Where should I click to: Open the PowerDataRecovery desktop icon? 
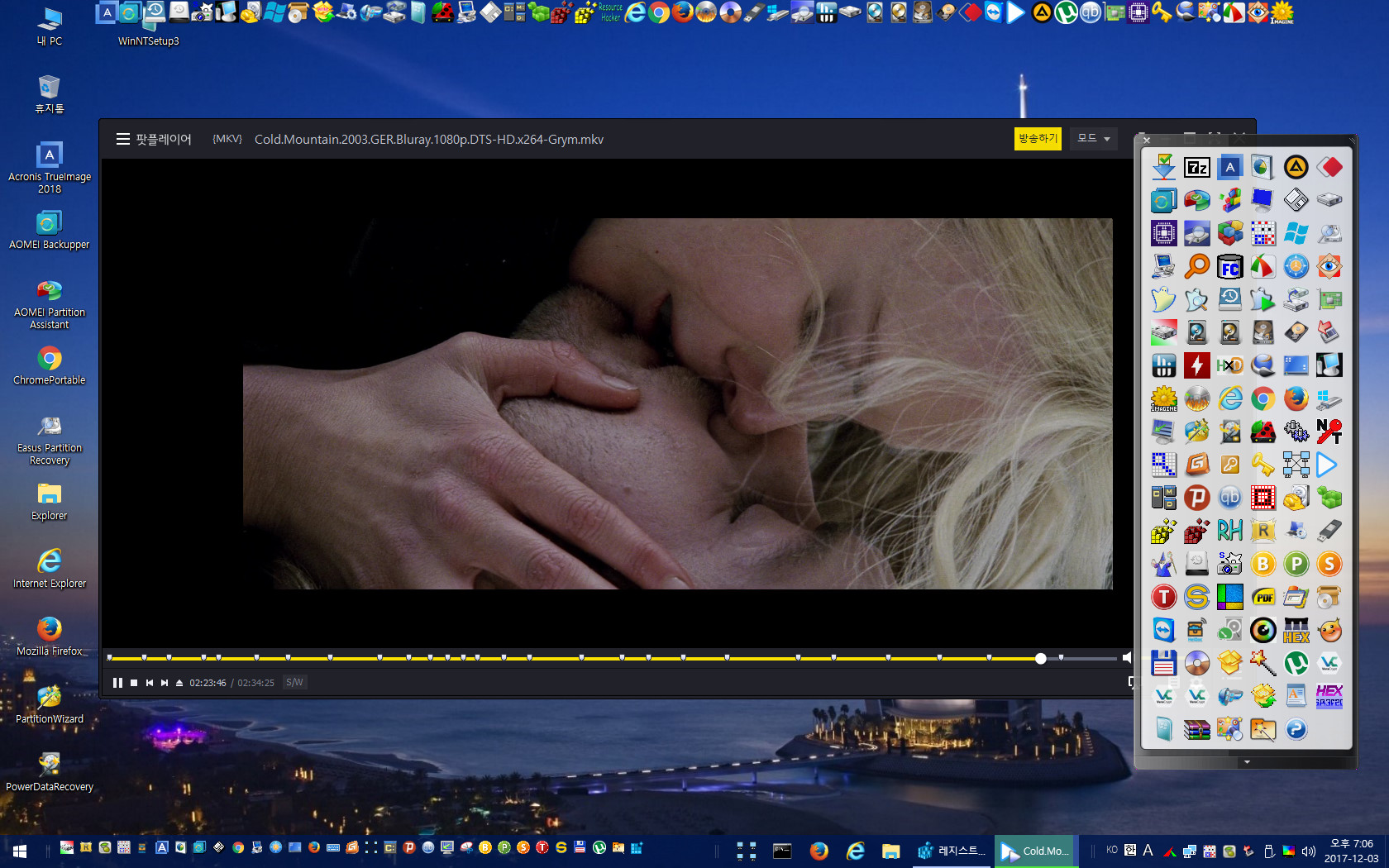(50, 772)
